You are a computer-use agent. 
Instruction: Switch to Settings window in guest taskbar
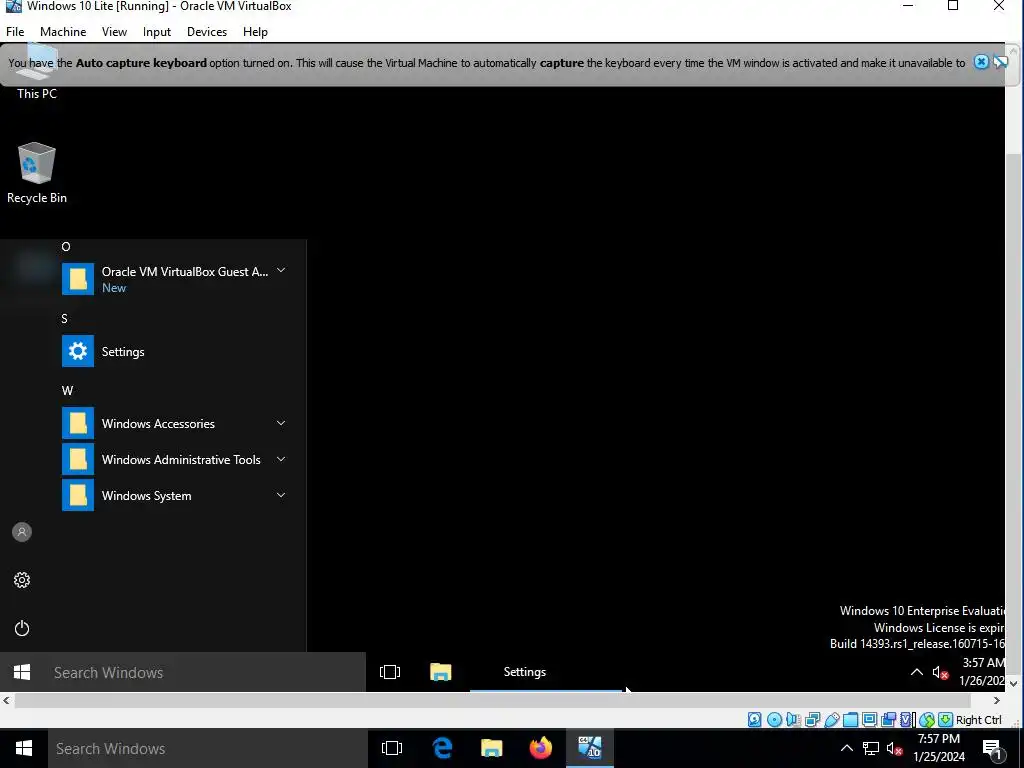click(x=546, y=672)
